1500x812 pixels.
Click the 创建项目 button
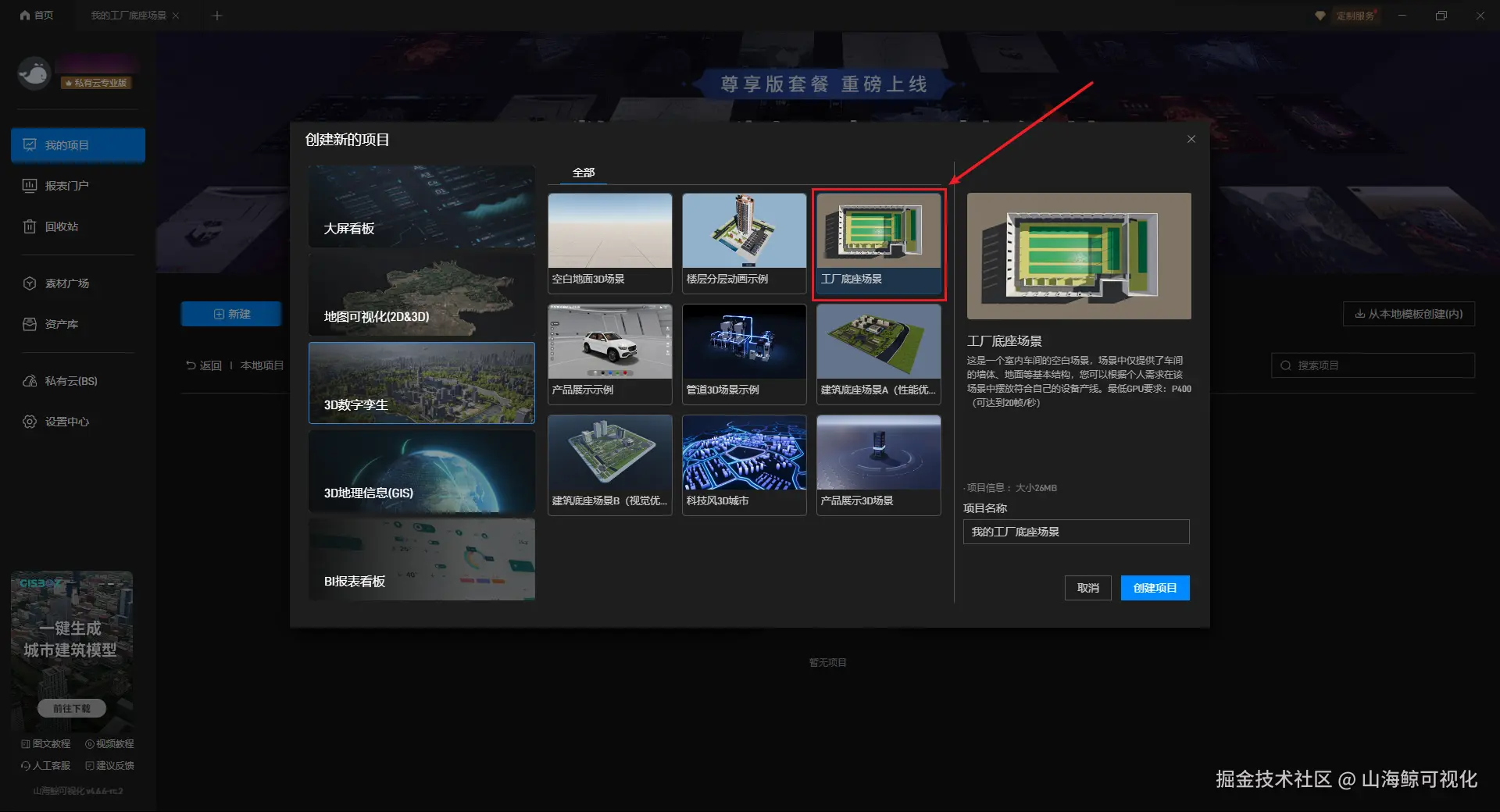click(1155, 588)
